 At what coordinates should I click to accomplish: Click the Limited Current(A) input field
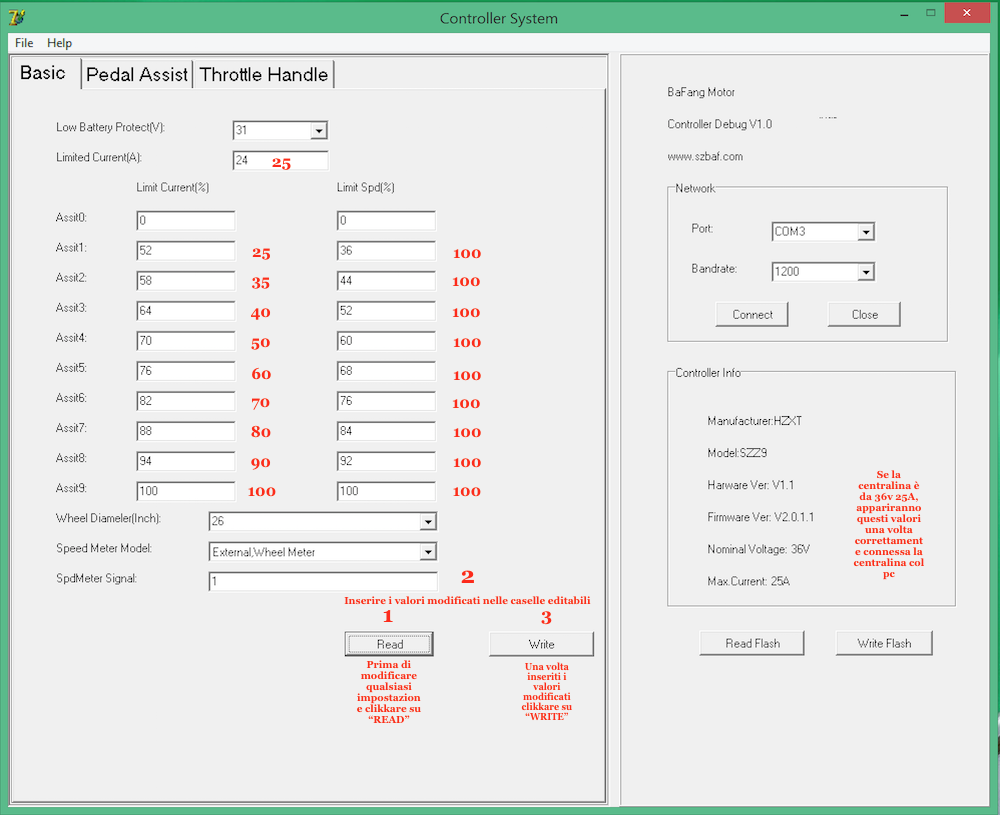coord(281,161)
